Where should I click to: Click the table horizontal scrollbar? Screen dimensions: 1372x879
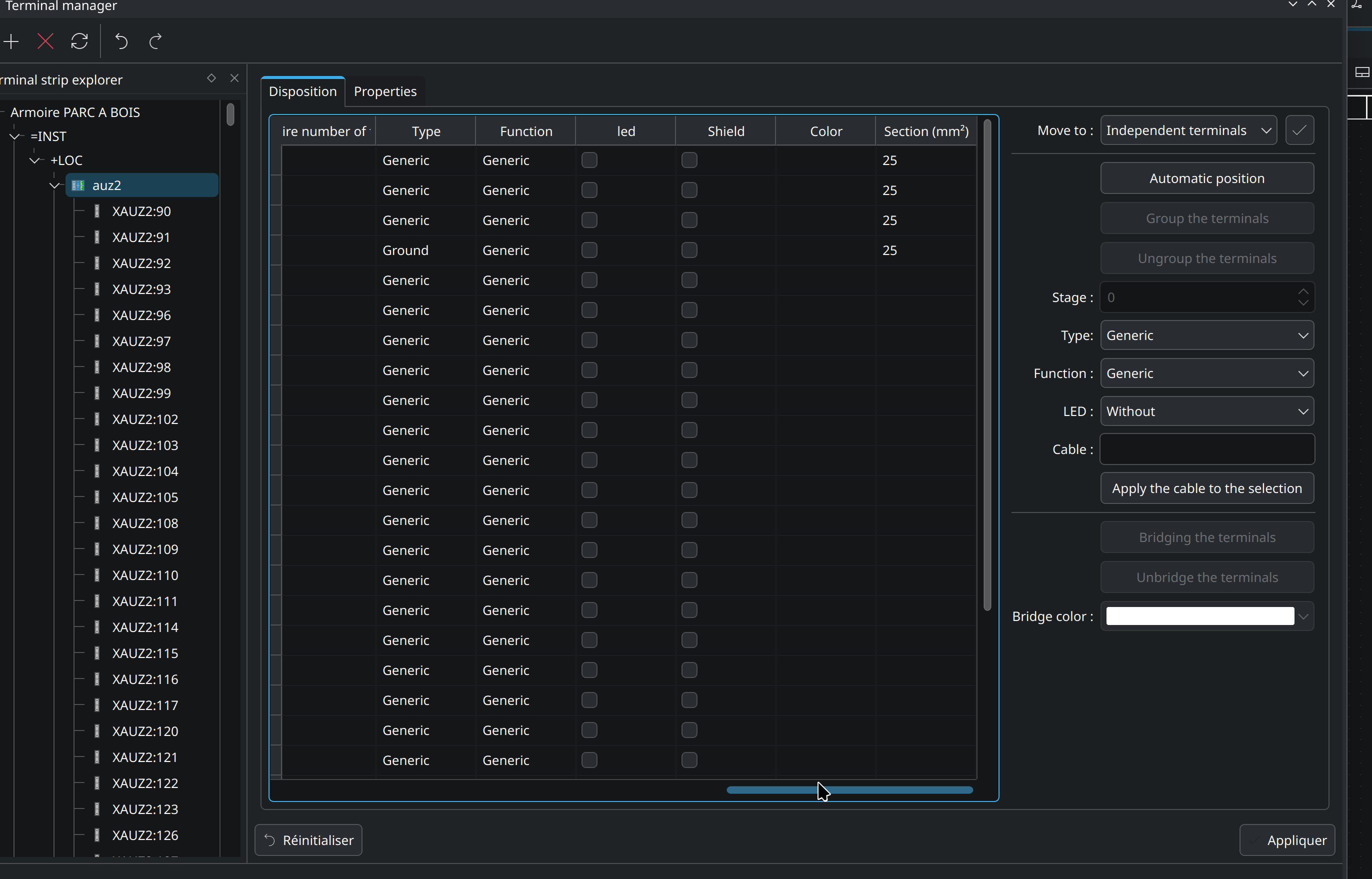[x=849, y=790]
